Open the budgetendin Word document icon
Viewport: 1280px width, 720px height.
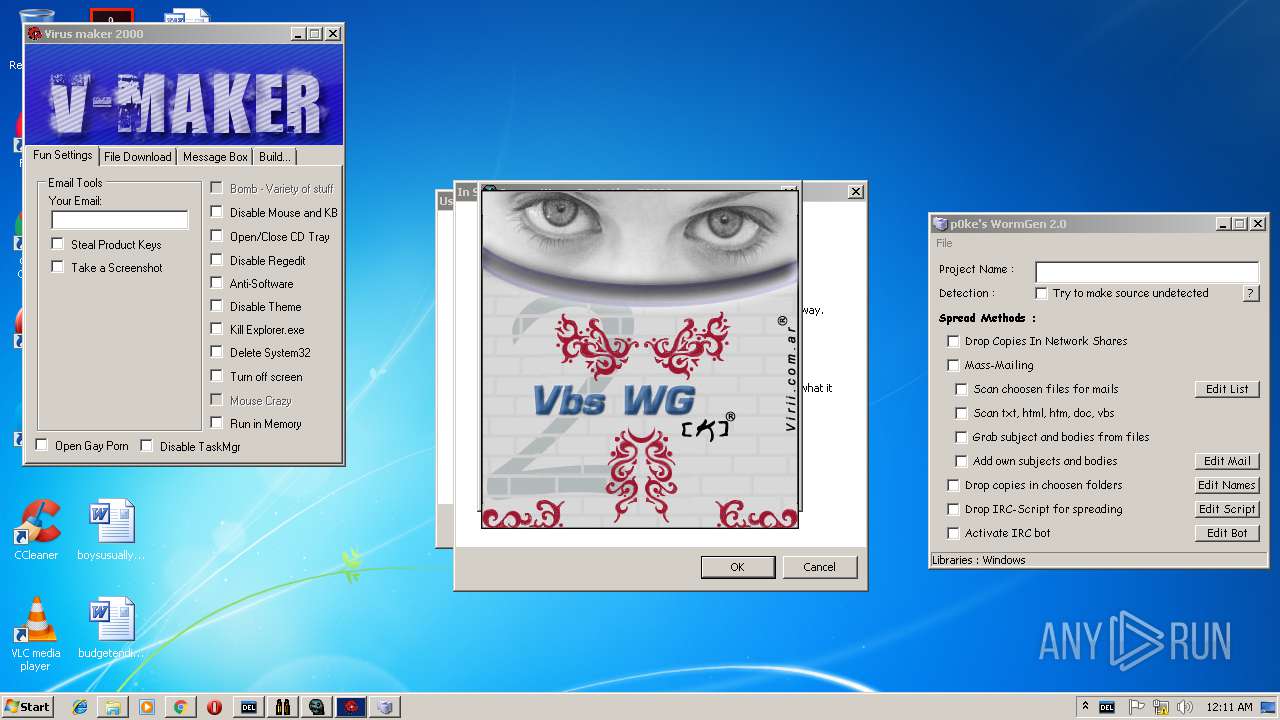pyautogui.click(x=111, y=629)
